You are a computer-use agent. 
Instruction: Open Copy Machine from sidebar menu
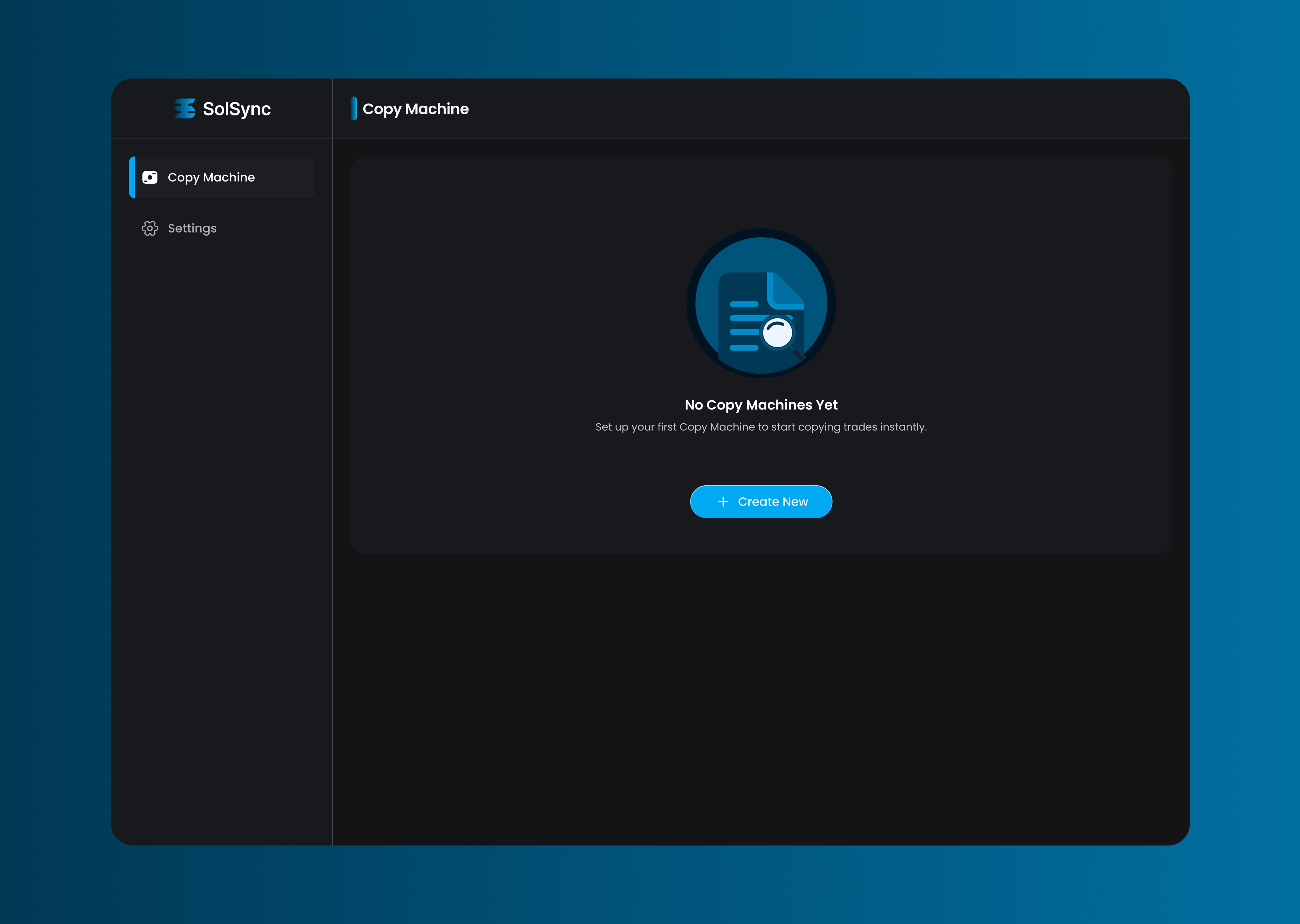211,178
